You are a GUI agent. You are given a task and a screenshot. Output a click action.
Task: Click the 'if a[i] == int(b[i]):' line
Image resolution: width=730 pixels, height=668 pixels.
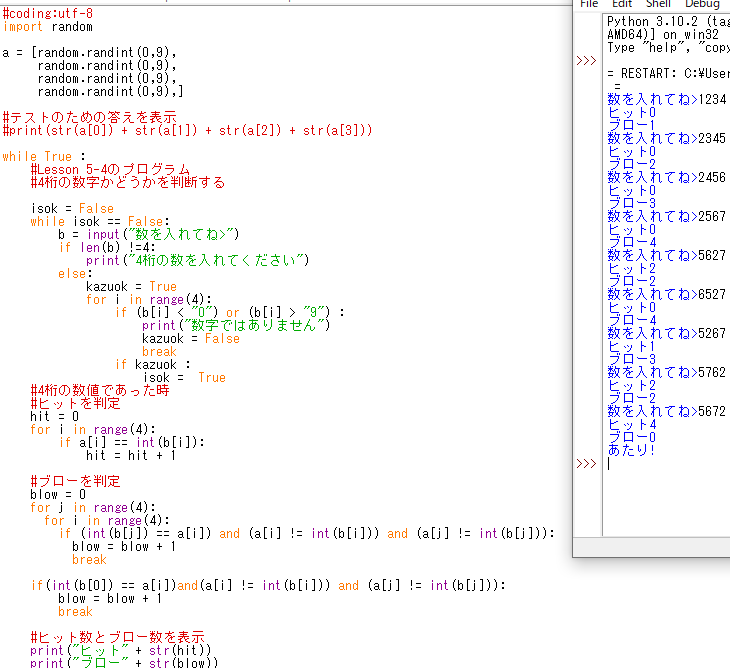point(132,442)
